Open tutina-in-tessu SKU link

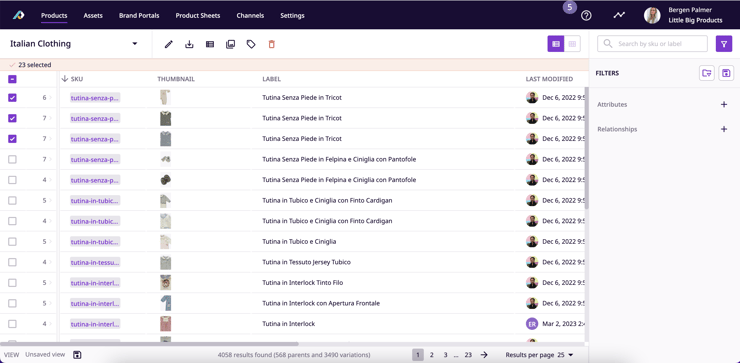coord(95,262)
